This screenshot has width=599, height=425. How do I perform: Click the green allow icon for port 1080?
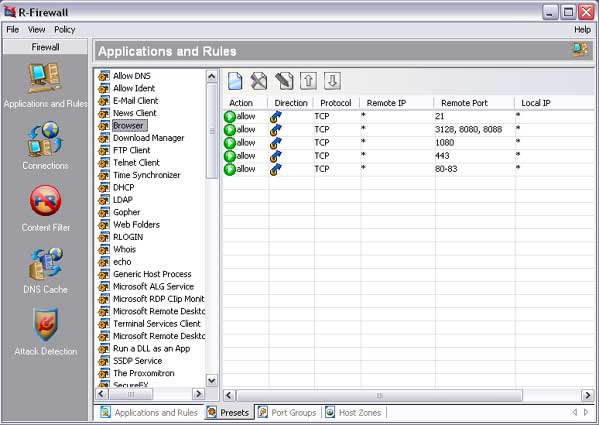(230, 143)
